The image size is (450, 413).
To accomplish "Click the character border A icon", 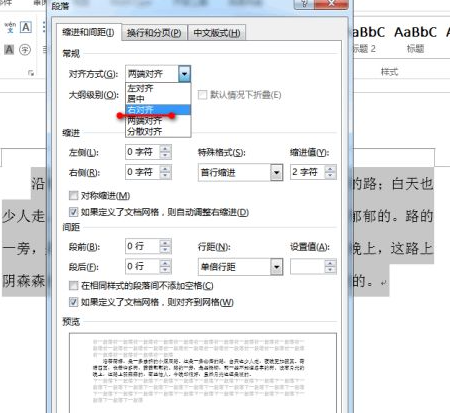I will point(26,27).
